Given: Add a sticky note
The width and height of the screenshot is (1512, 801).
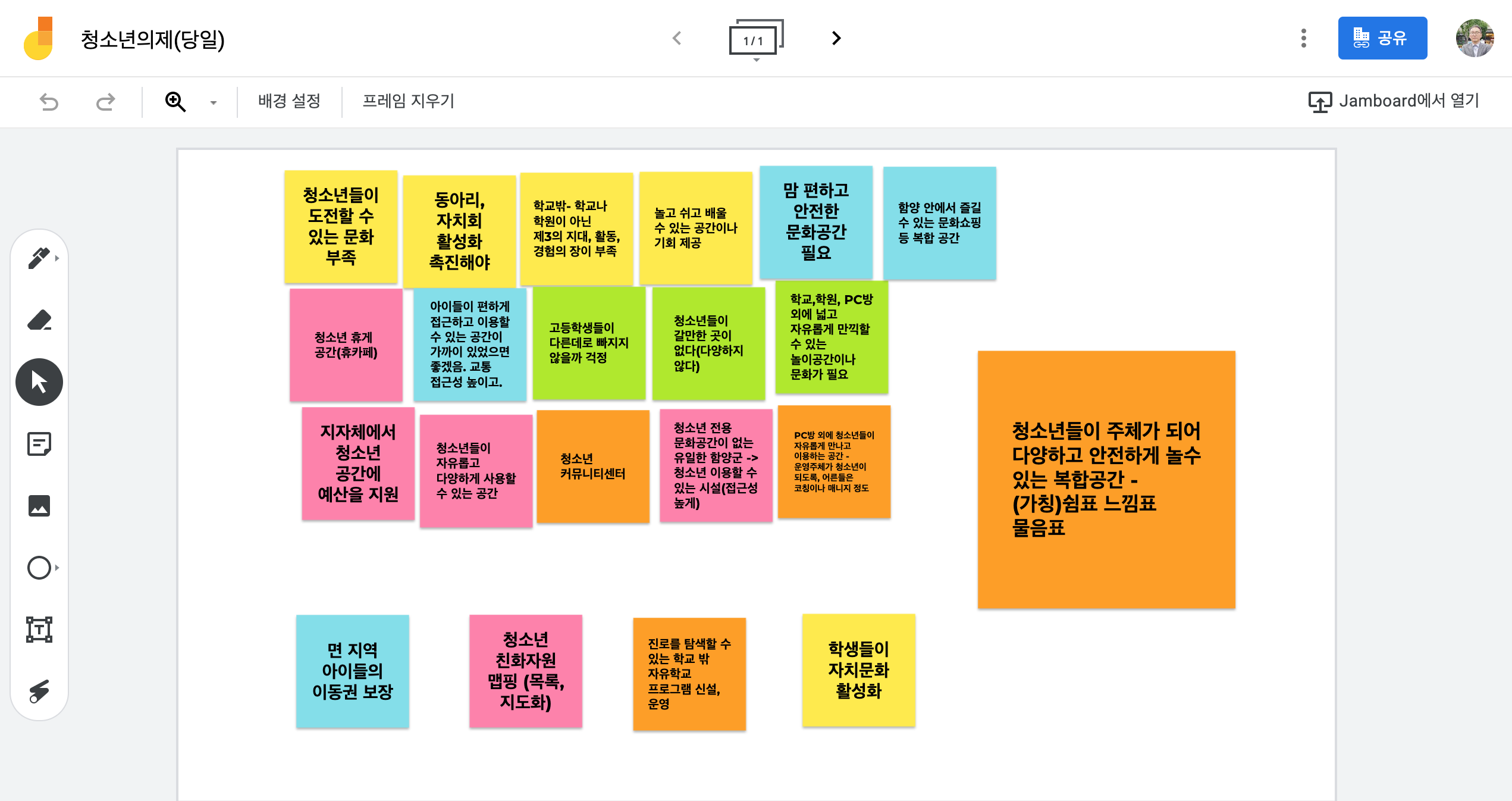Looking at the screenshot, I should (39, 444).
